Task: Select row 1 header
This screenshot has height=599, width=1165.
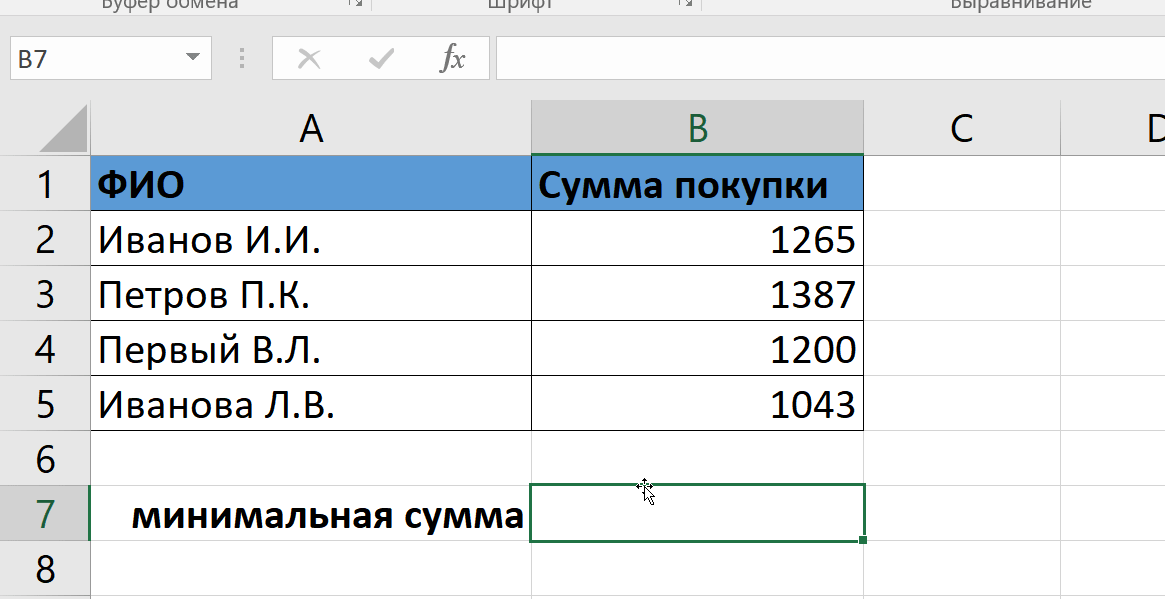Action: [45, 184]
